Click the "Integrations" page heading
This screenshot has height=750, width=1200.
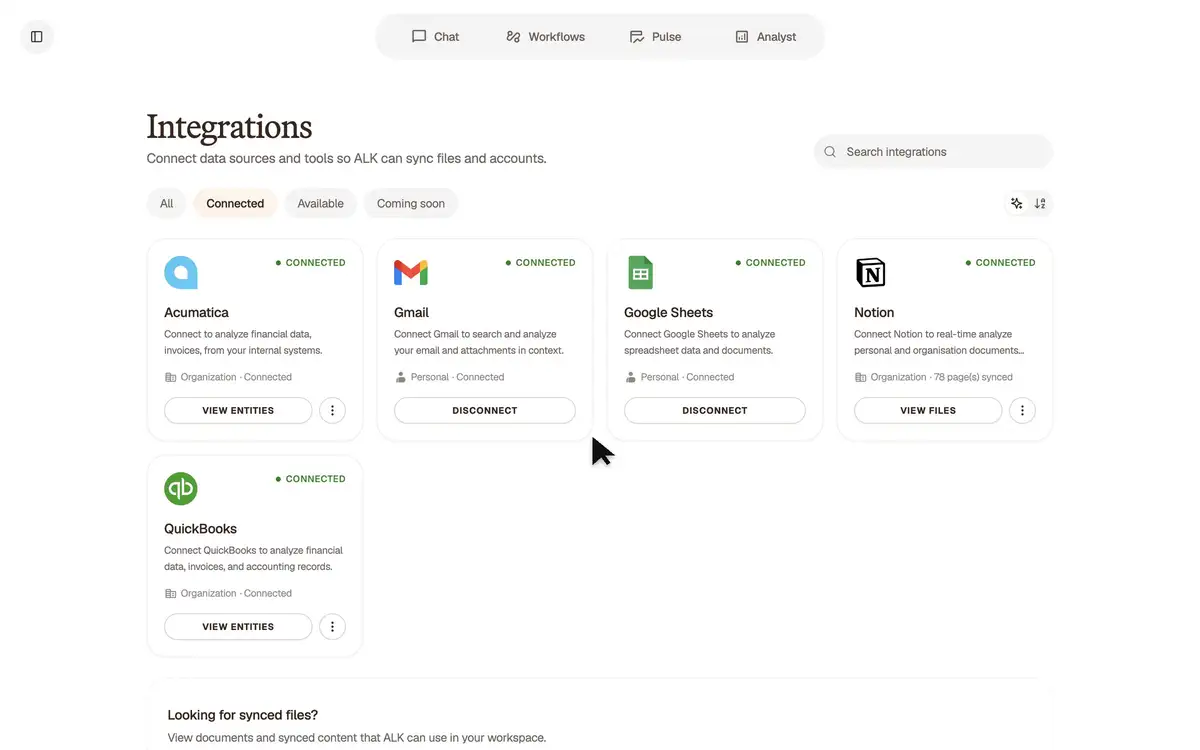229,127
